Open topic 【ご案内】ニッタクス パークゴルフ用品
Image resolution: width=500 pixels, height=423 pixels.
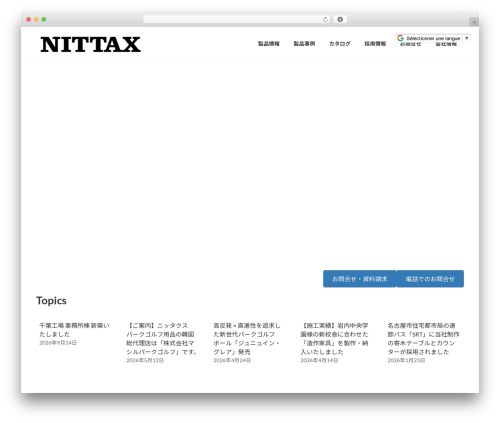click(x=161, y=338)
